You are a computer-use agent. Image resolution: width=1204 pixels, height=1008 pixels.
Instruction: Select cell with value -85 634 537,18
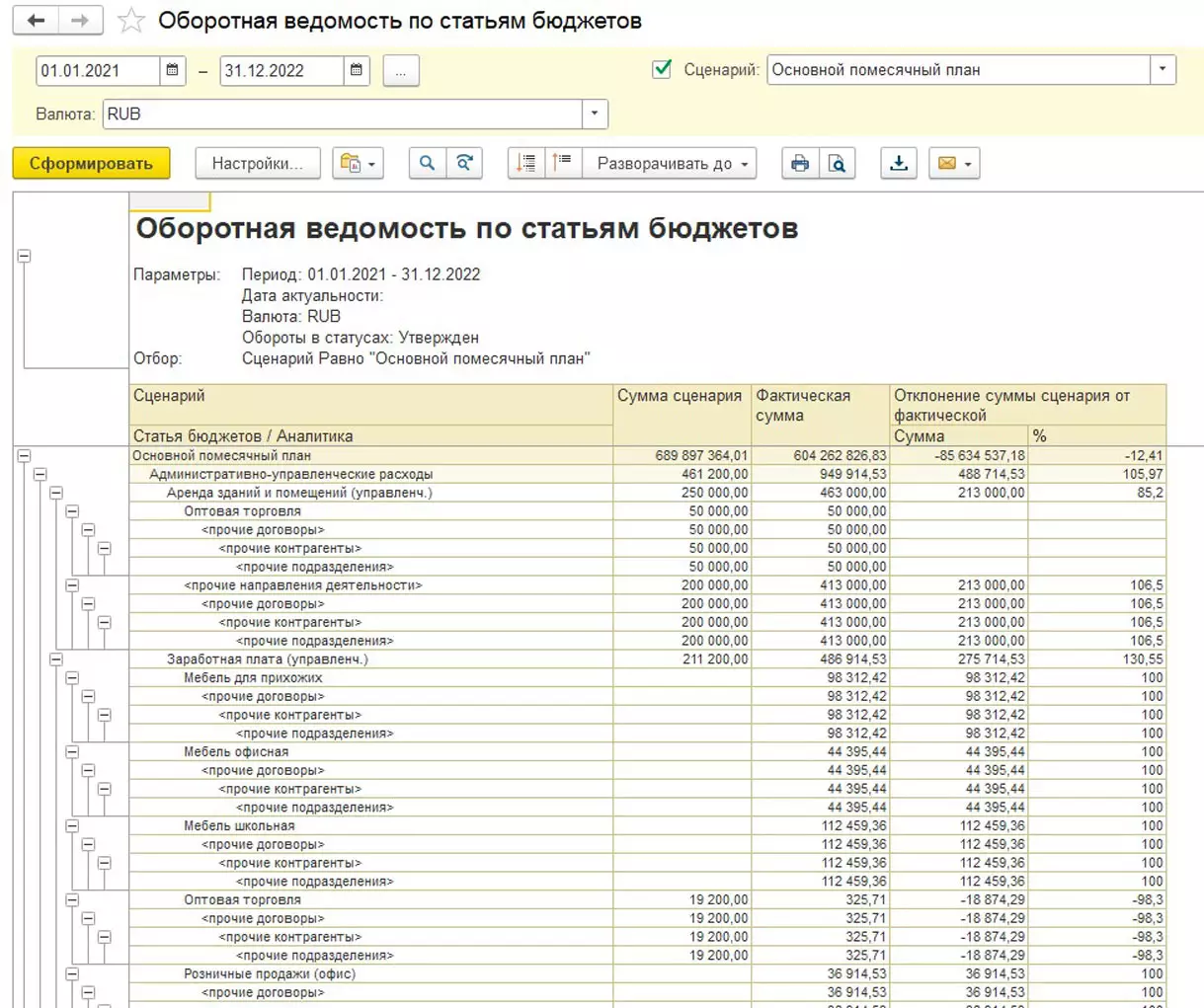click(959, 455)
